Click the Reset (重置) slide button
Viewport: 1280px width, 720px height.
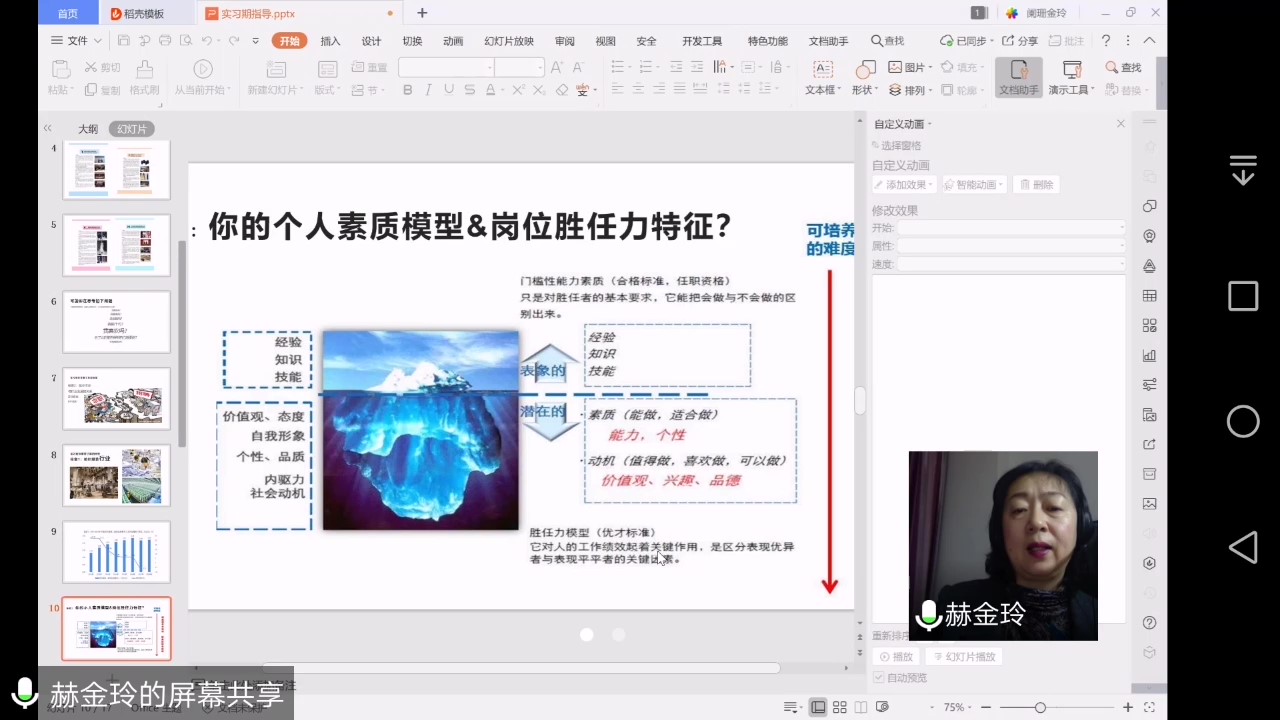click(369, 67)
